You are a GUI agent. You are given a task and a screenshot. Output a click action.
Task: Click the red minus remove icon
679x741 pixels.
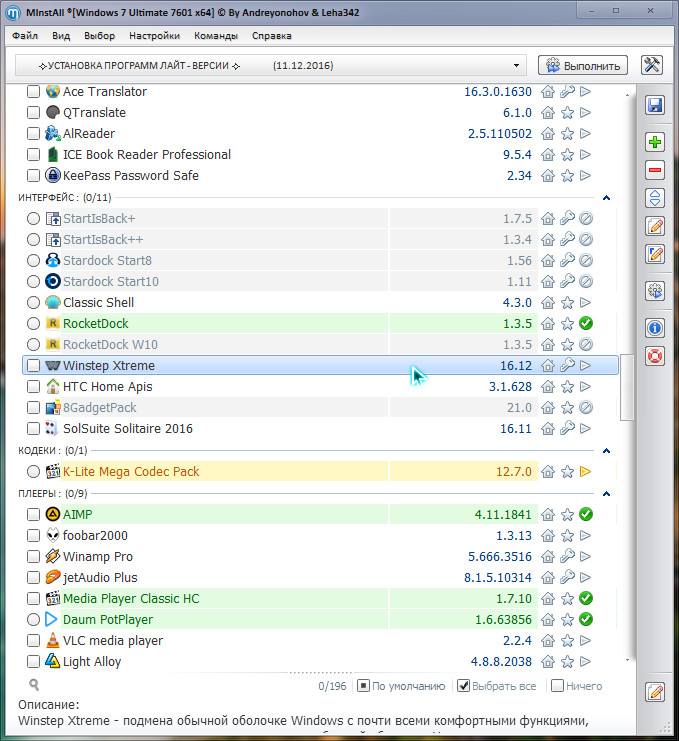tap(655, 170)
